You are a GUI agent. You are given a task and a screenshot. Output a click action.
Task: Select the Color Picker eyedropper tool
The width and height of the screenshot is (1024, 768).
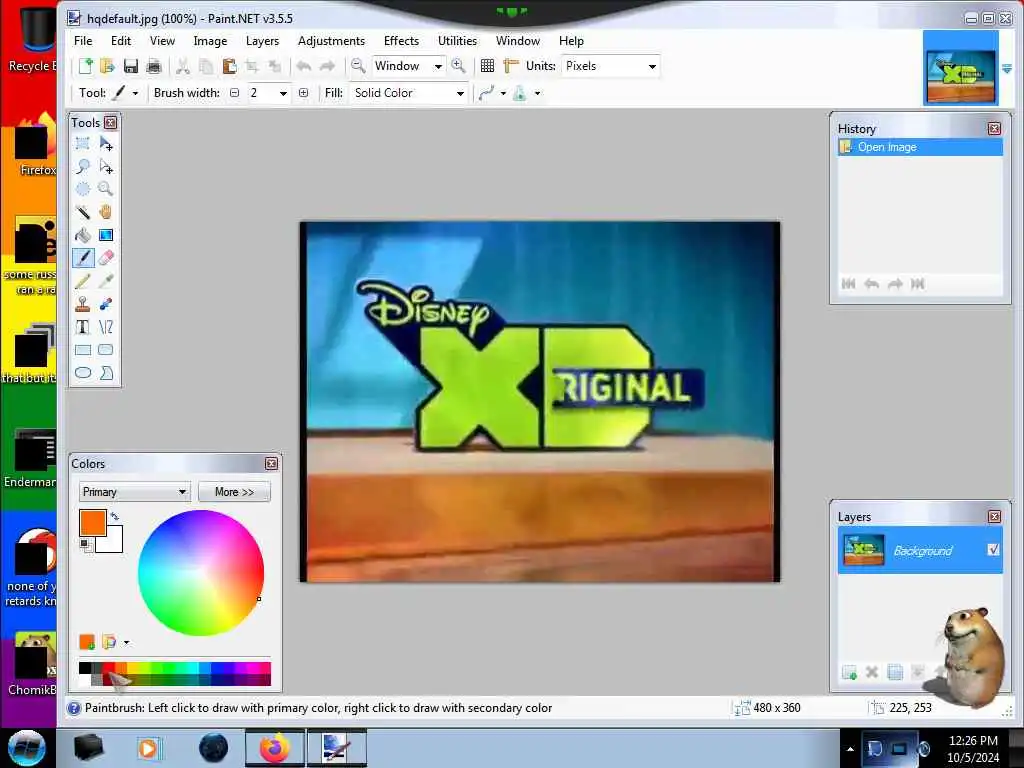pyautogui.click(x=106, y=281)
